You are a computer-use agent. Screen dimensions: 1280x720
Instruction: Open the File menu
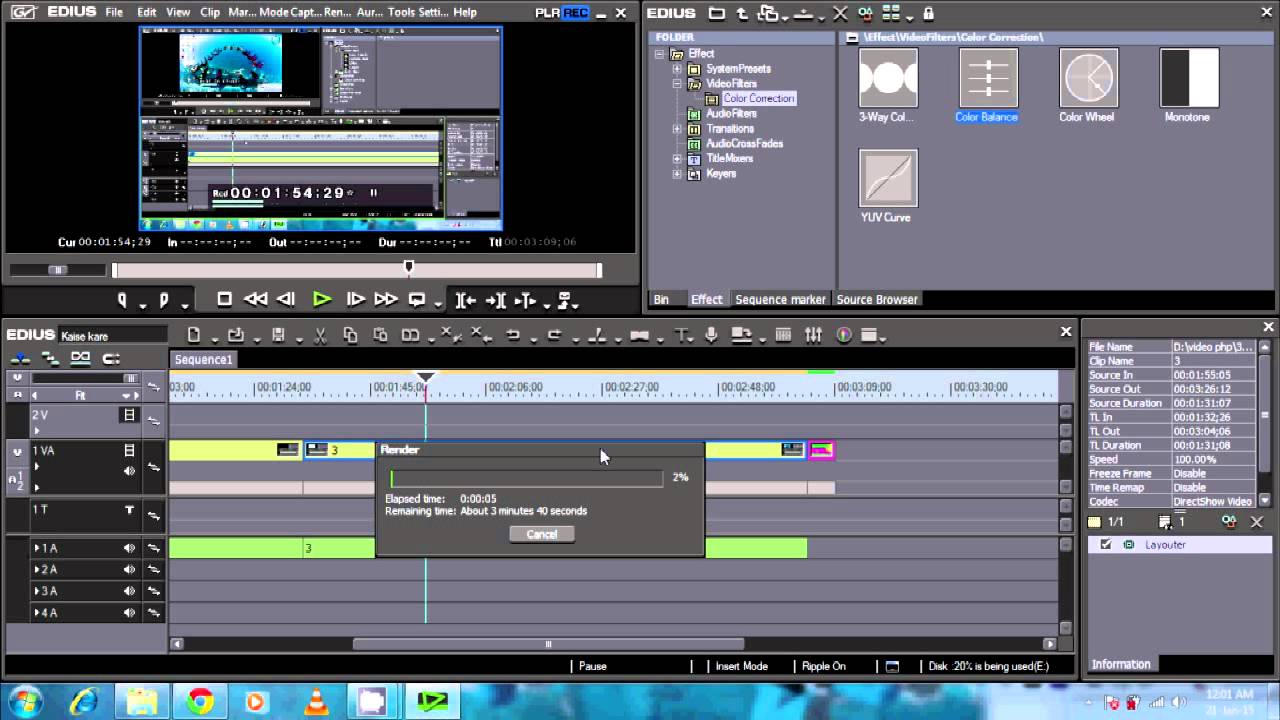click(x=114, y=12)
